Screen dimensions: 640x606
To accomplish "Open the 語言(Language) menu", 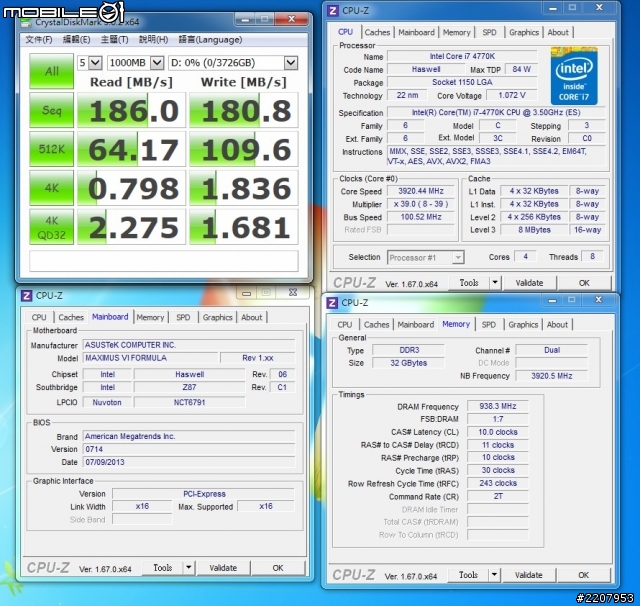I will [210, 40].
